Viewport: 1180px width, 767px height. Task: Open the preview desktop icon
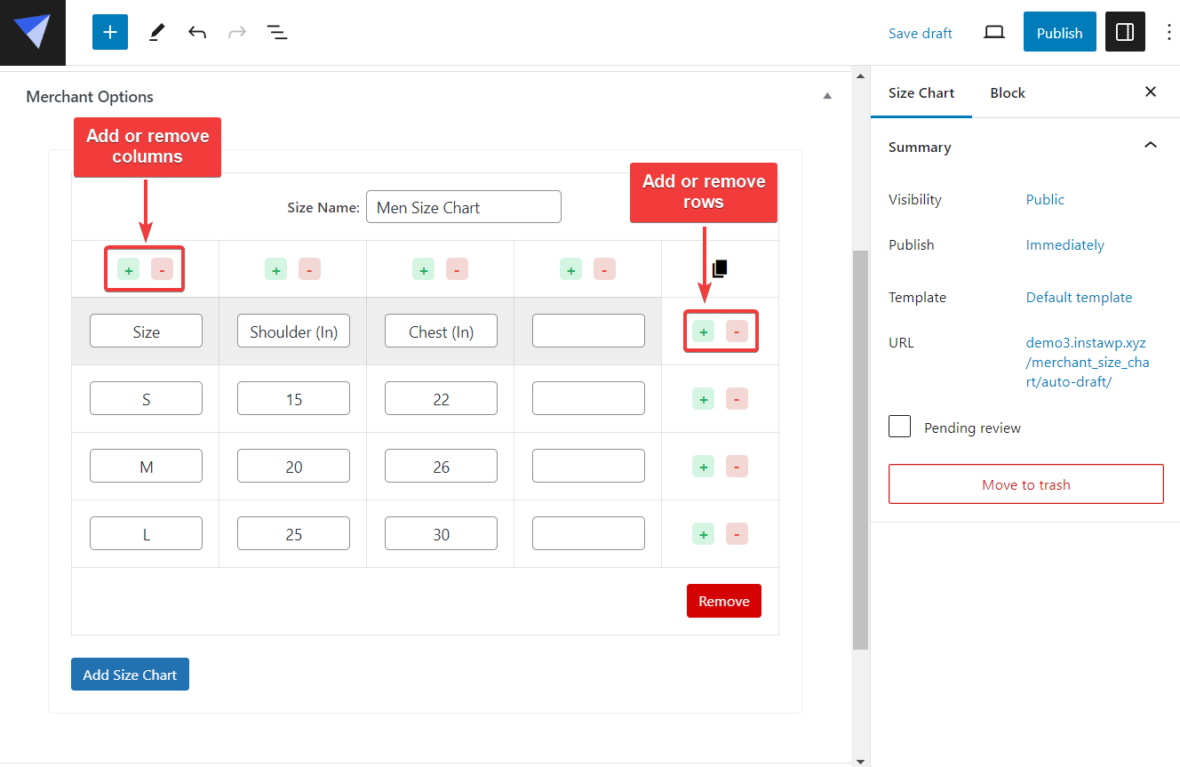tap(993, 32)
